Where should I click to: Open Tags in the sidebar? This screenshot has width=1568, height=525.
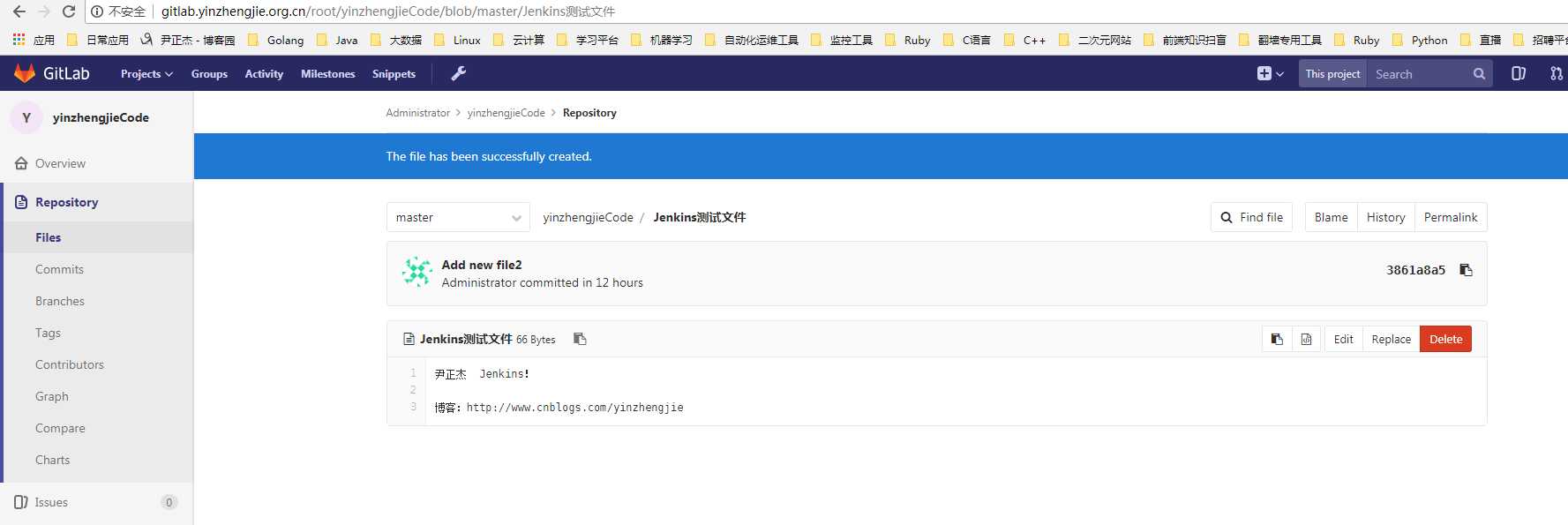click(48, 333)
